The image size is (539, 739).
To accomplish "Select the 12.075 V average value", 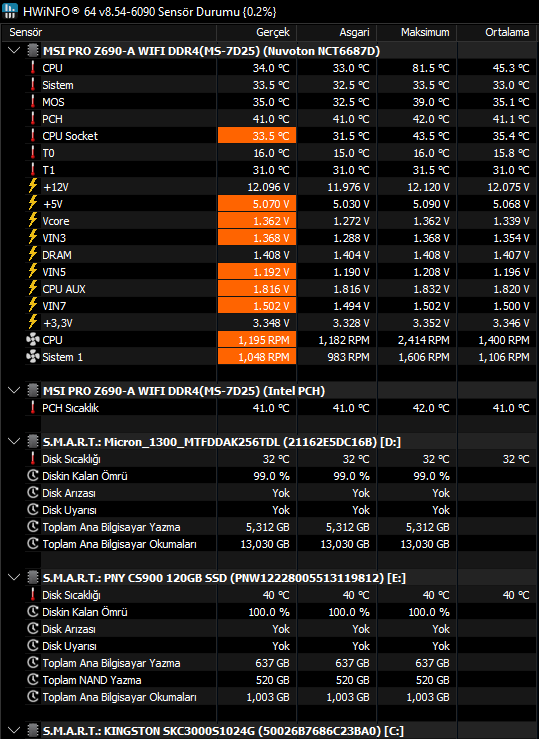I will (x=508, y=187).
